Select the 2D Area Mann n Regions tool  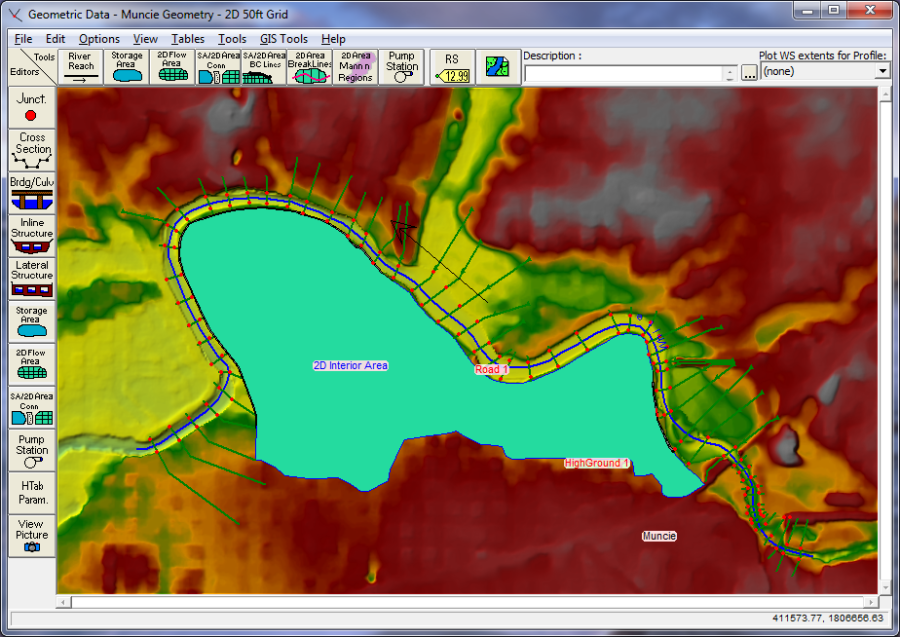pos(355,67)
